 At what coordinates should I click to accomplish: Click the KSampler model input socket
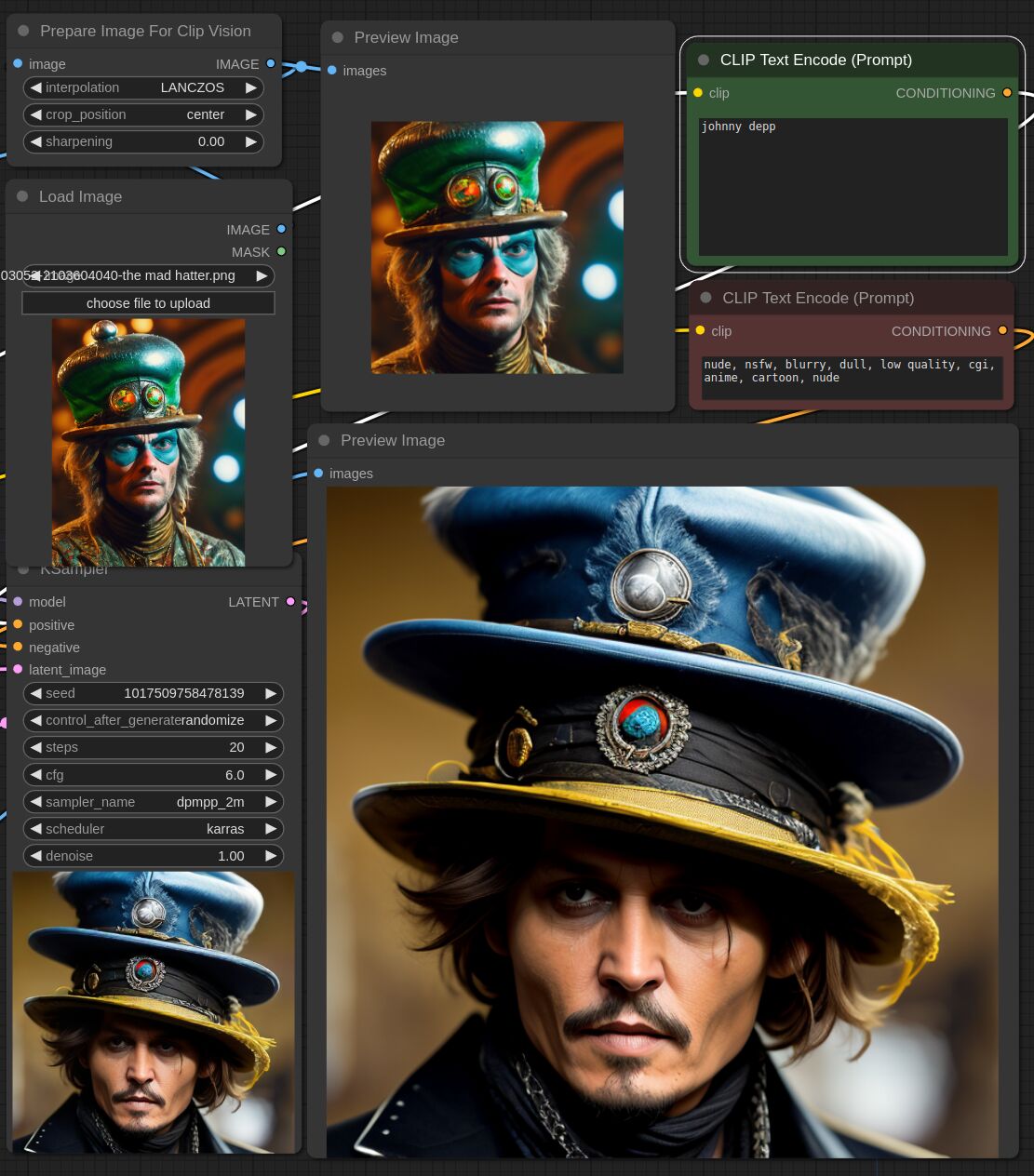18,601
